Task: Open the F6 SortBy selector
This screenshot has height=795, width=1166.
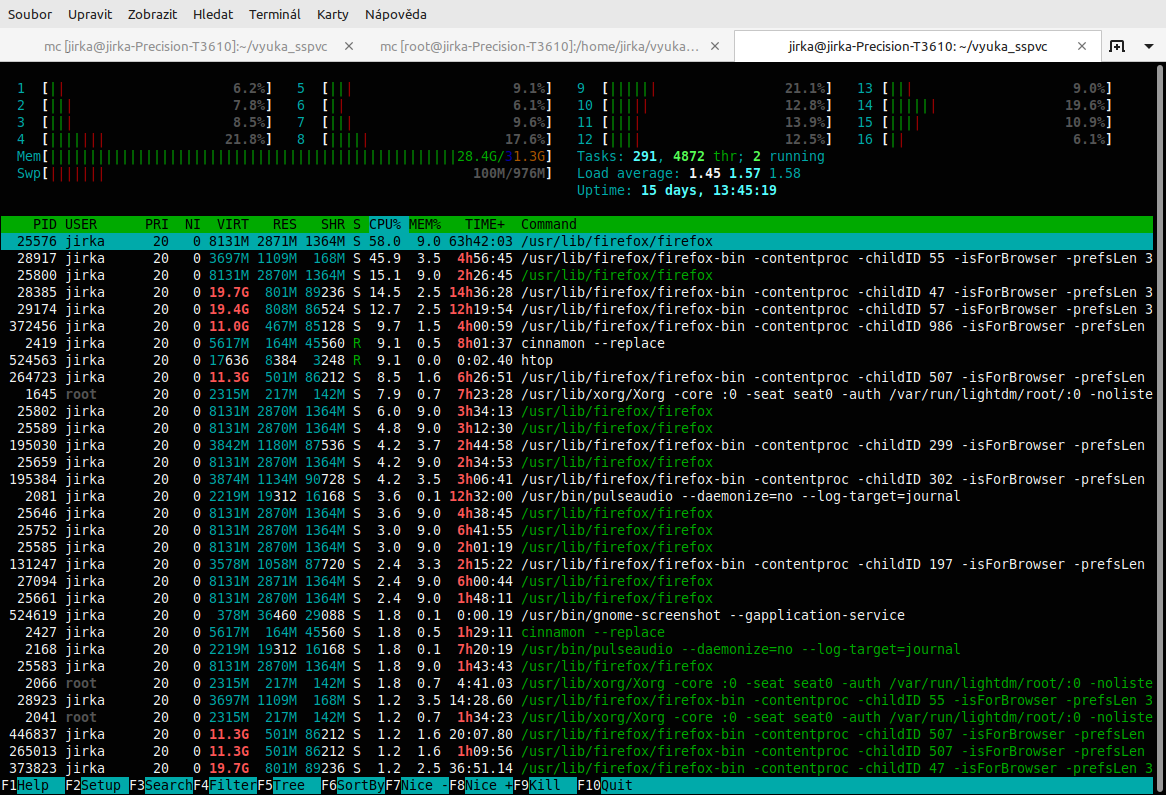Action: coord(352,785)
